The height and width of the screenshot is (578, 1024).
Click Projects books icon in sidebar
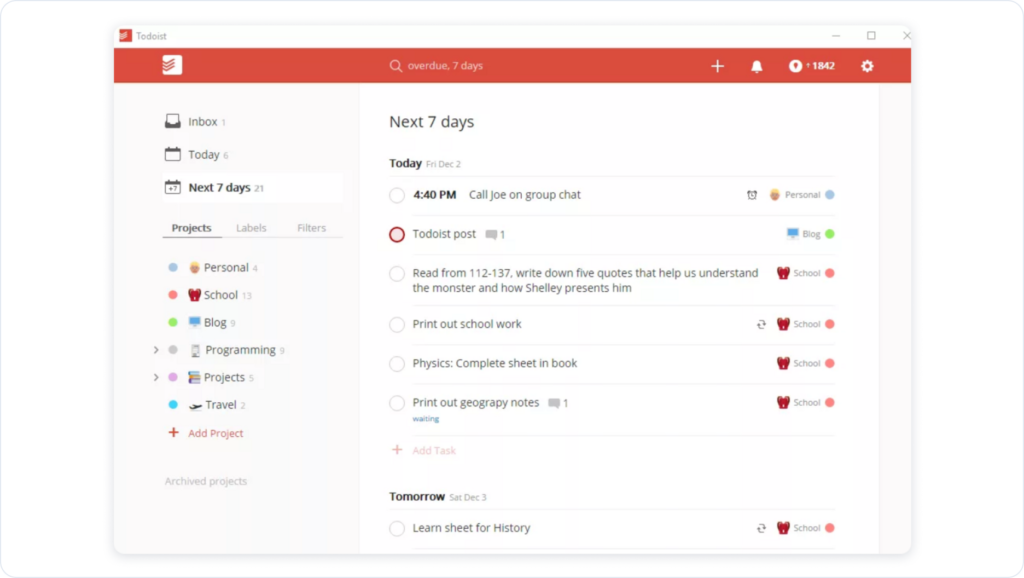click(194, 377)
